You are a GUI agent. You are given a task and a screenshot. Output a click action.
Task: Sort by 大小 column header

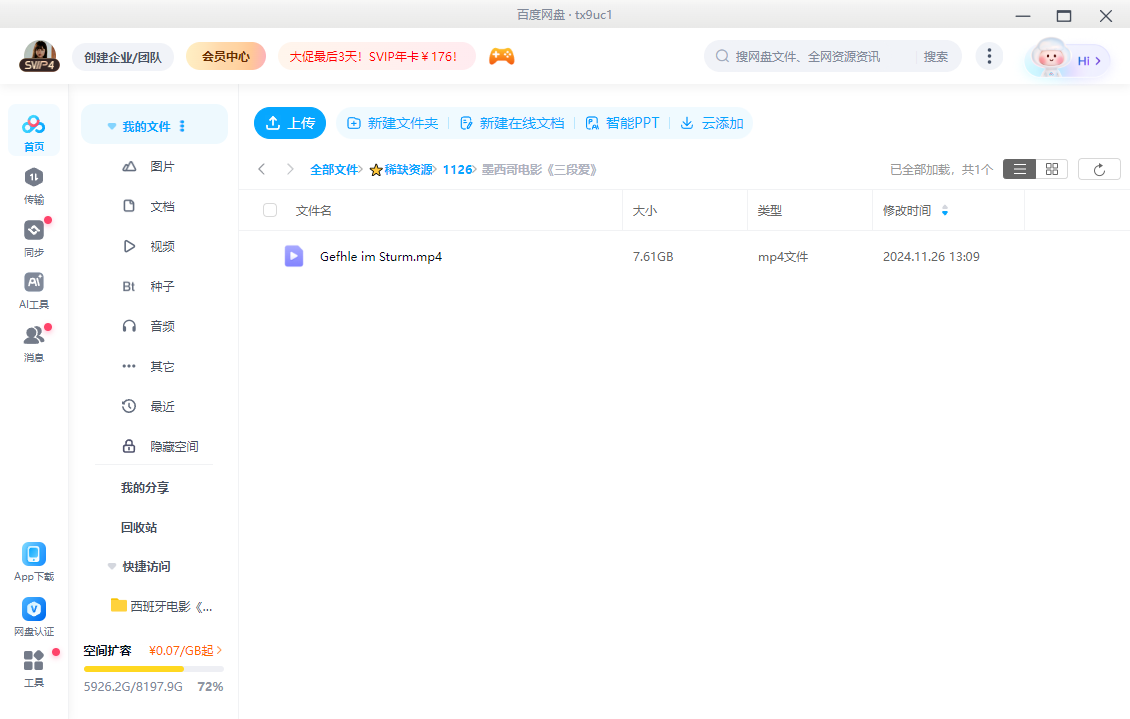click(x=644, y=210)
